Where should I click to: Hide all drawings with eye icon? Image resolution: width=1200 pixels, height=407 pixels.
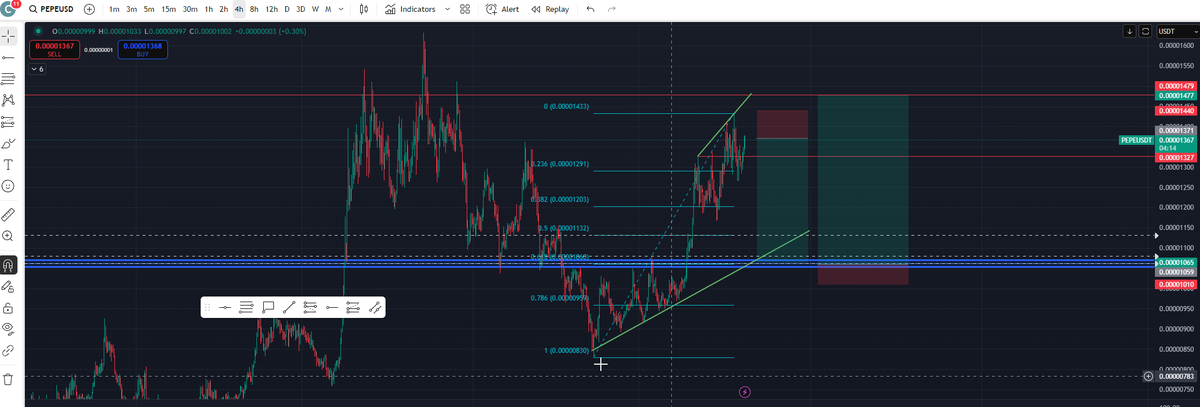click(x=8, y=328)
